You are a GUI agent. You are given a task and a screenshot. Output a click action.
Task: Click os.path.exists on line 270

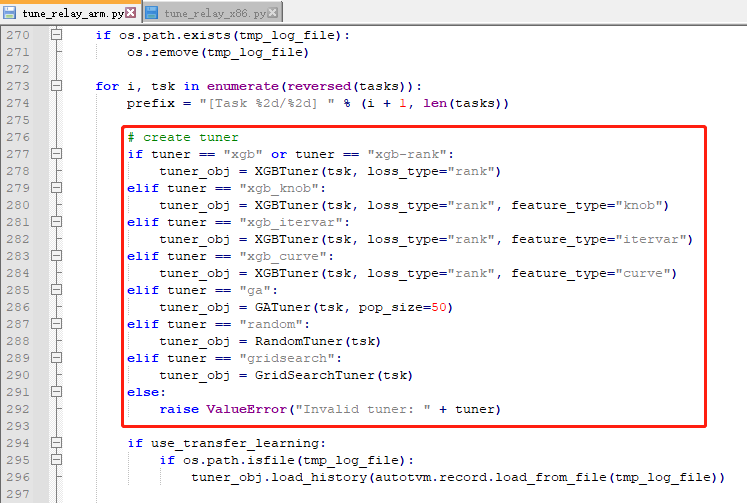175,35
